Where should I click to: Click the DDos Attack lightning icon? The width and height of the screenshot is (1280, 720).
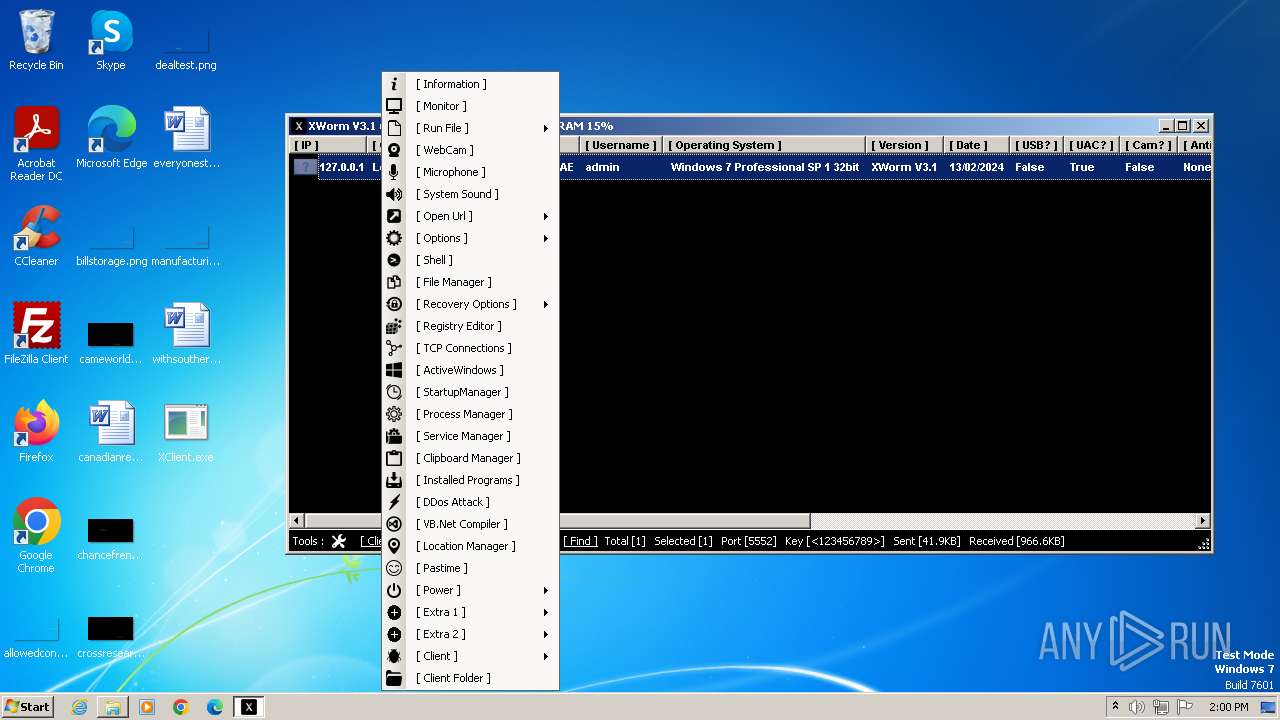(x=394, y=502)
